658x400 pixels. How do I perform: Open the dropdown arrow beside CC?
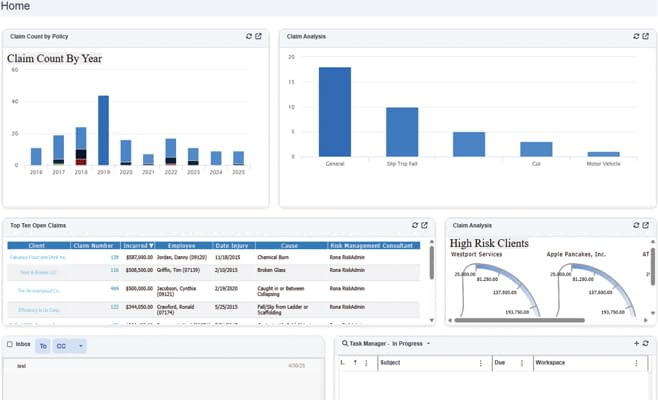pyautogui.click(x=81, y=346)
